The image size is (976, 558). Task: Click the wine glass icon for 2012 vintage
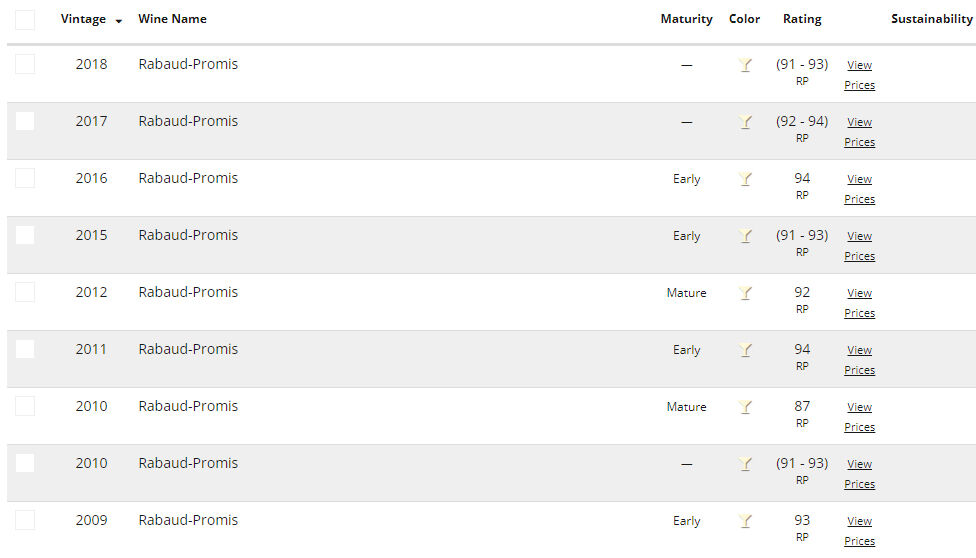tap(745, 293)
